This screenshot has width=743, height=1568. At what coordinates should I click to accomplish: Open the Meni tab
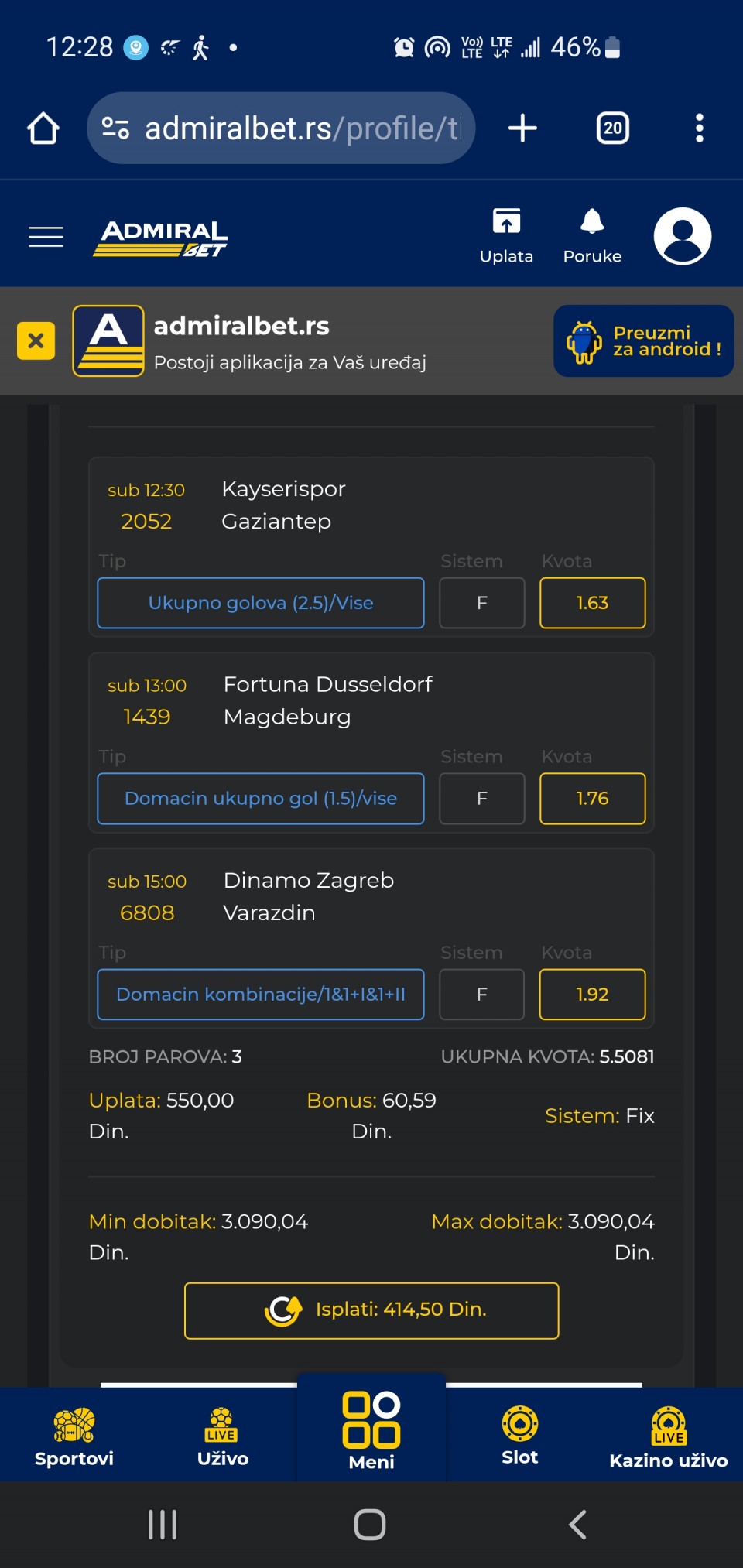[371, 1432]
